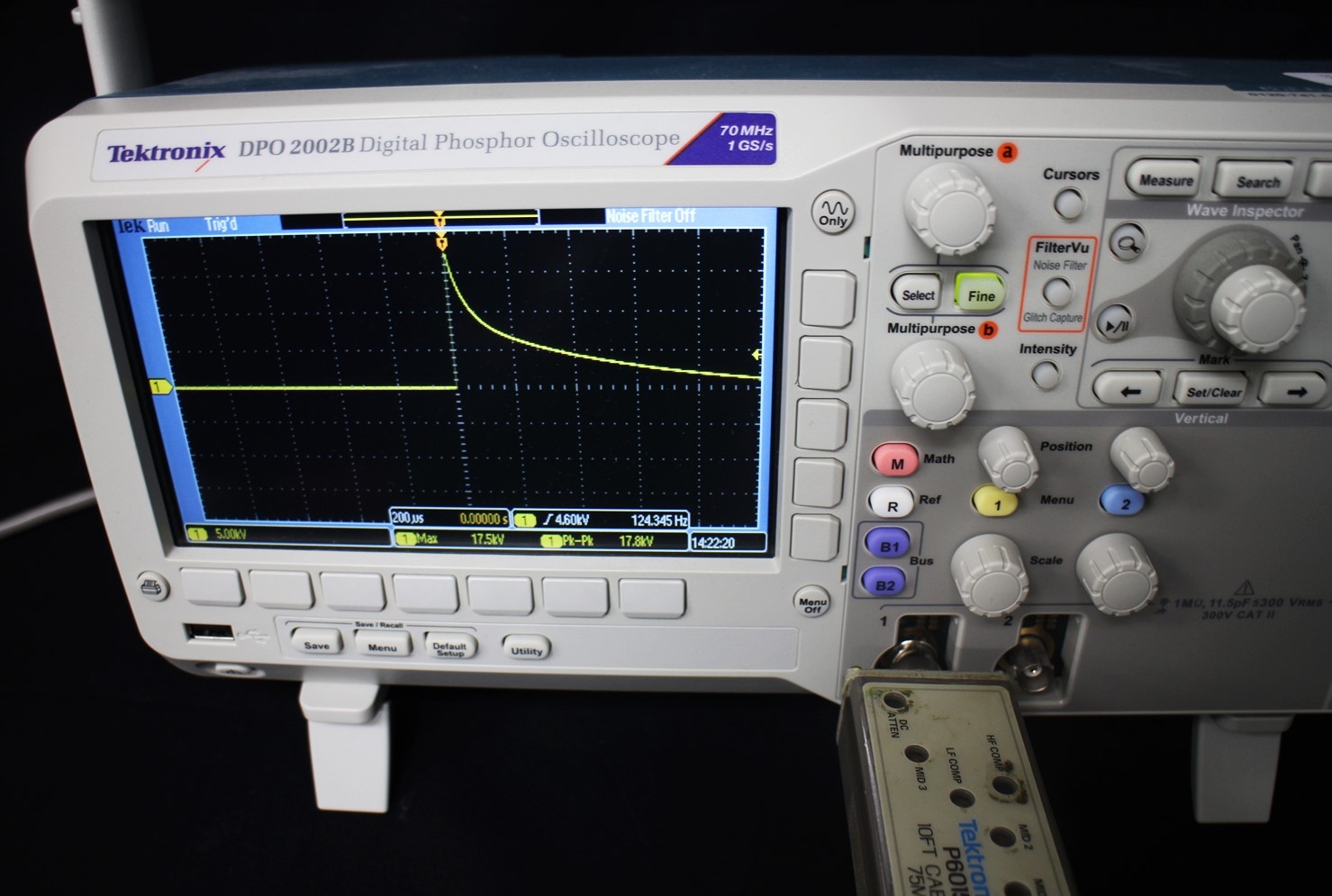Click the trigger position T marker on screen

[440, 244]
